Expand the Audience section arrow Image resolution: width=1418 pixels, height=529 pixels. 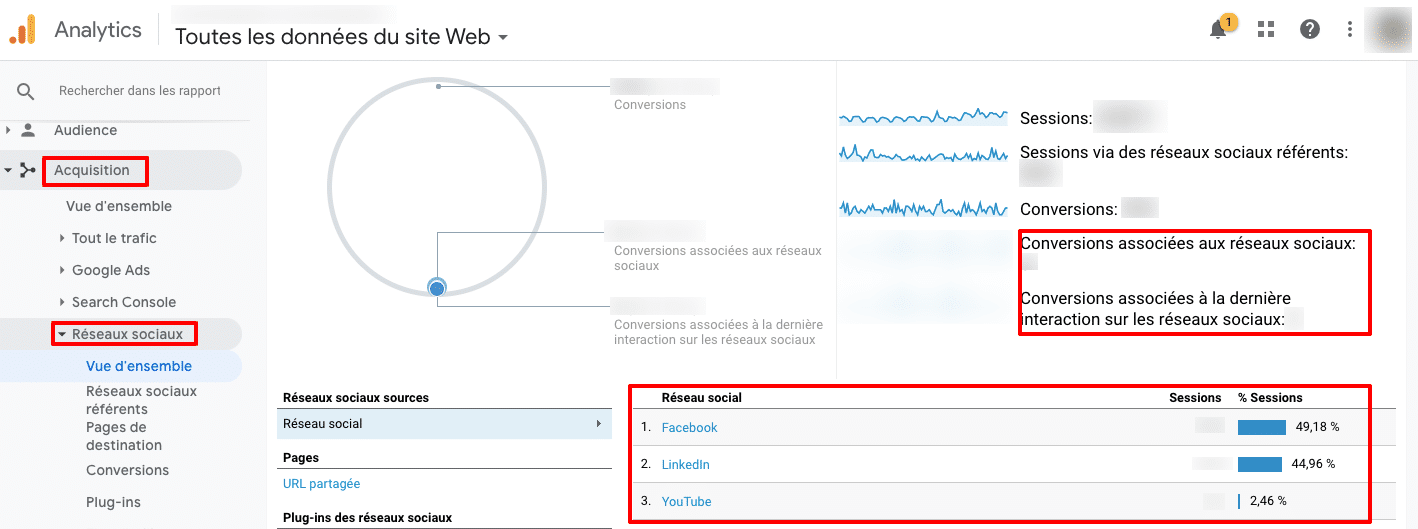point(8,130)
